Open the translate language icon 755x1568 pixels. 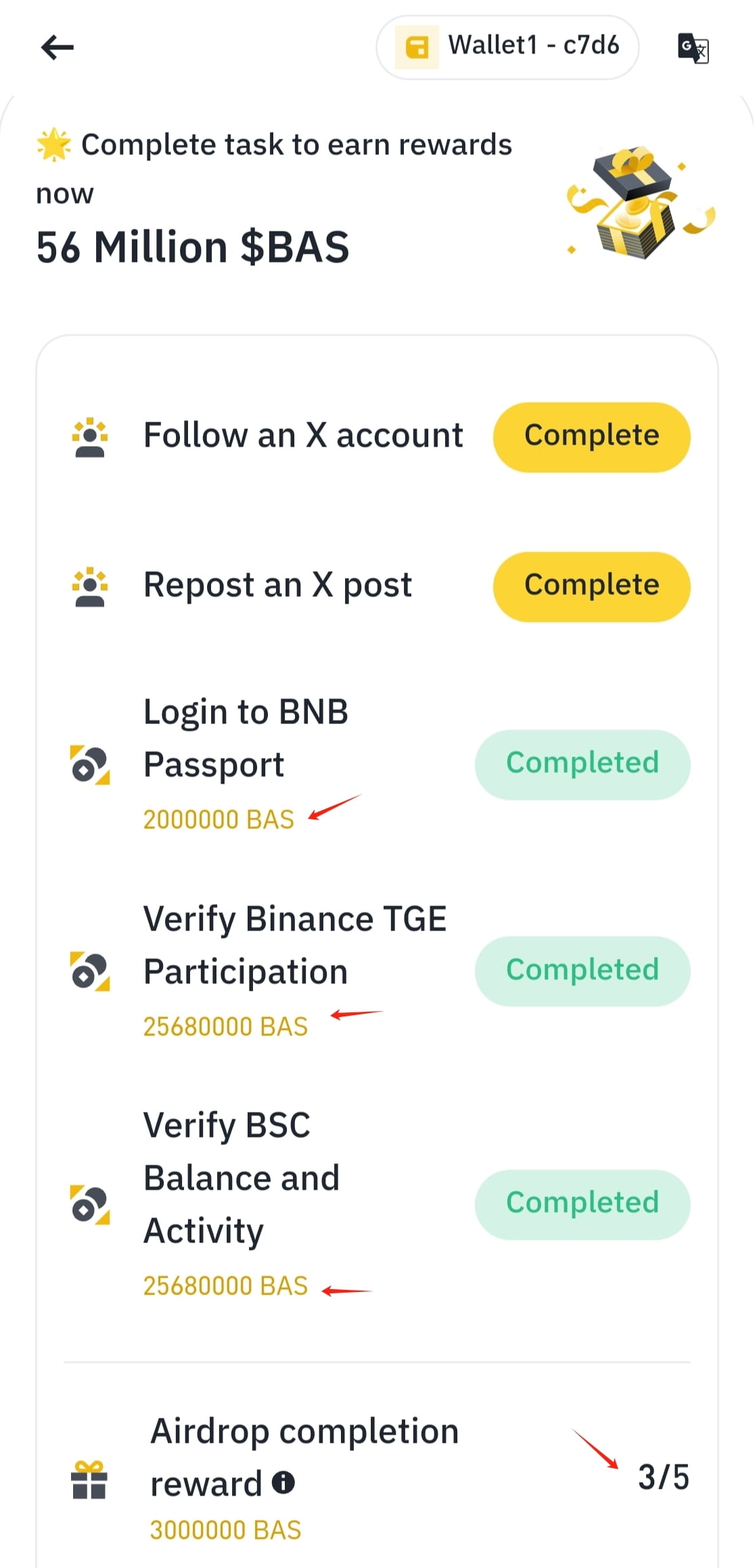point(693,48)
